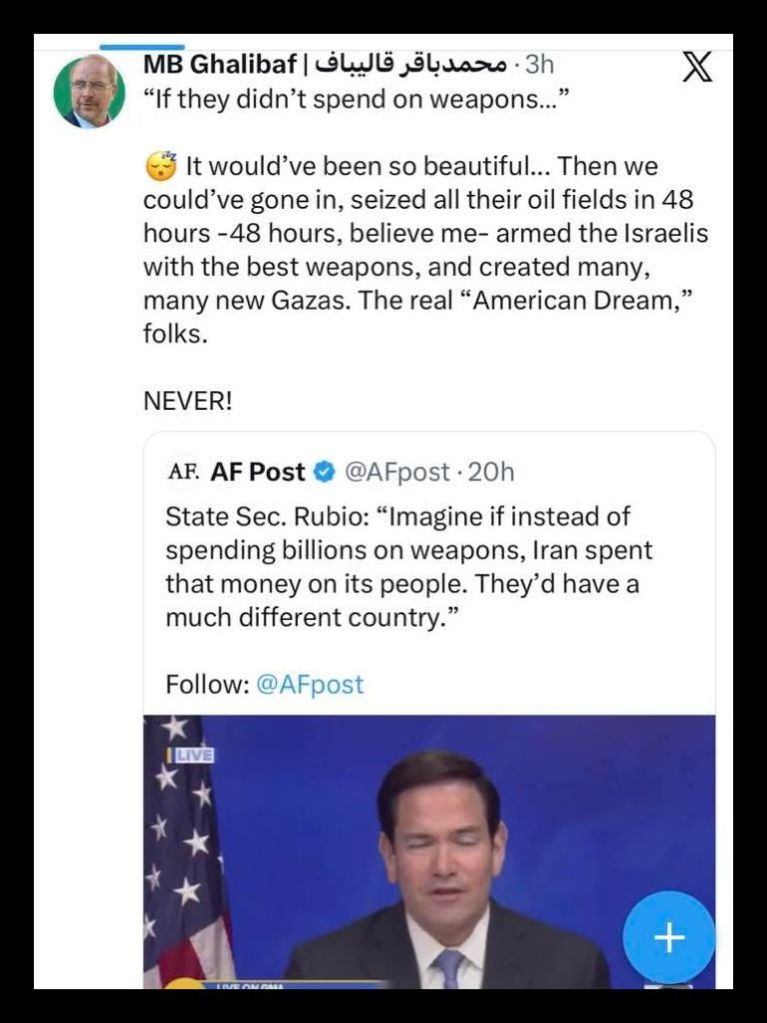Open the quoted State Sec. Rubio post text
Viewport: 767px width, 1023px height.
tap(410, 567)
